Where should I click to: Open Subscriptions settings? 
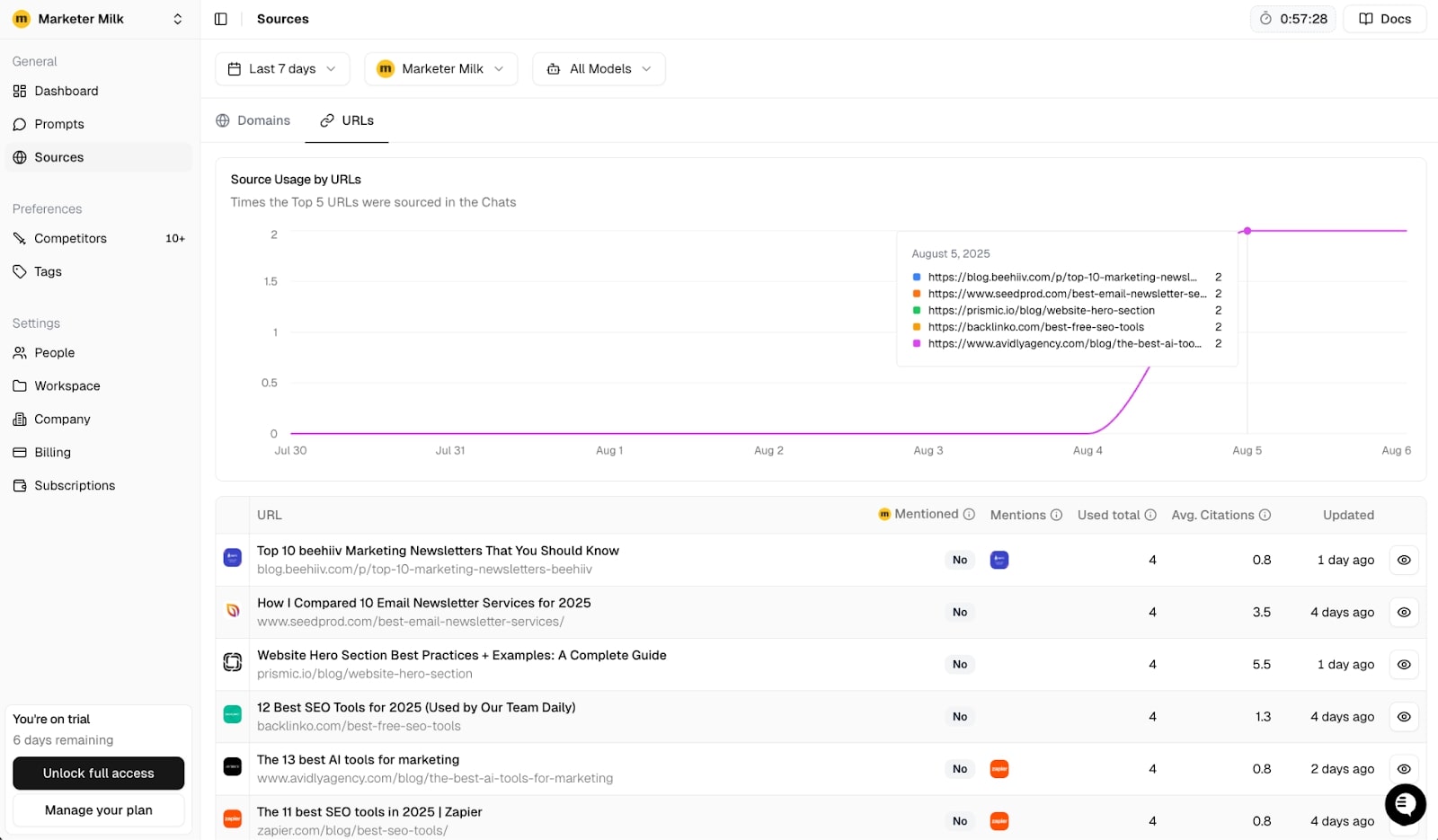point(99,486)
